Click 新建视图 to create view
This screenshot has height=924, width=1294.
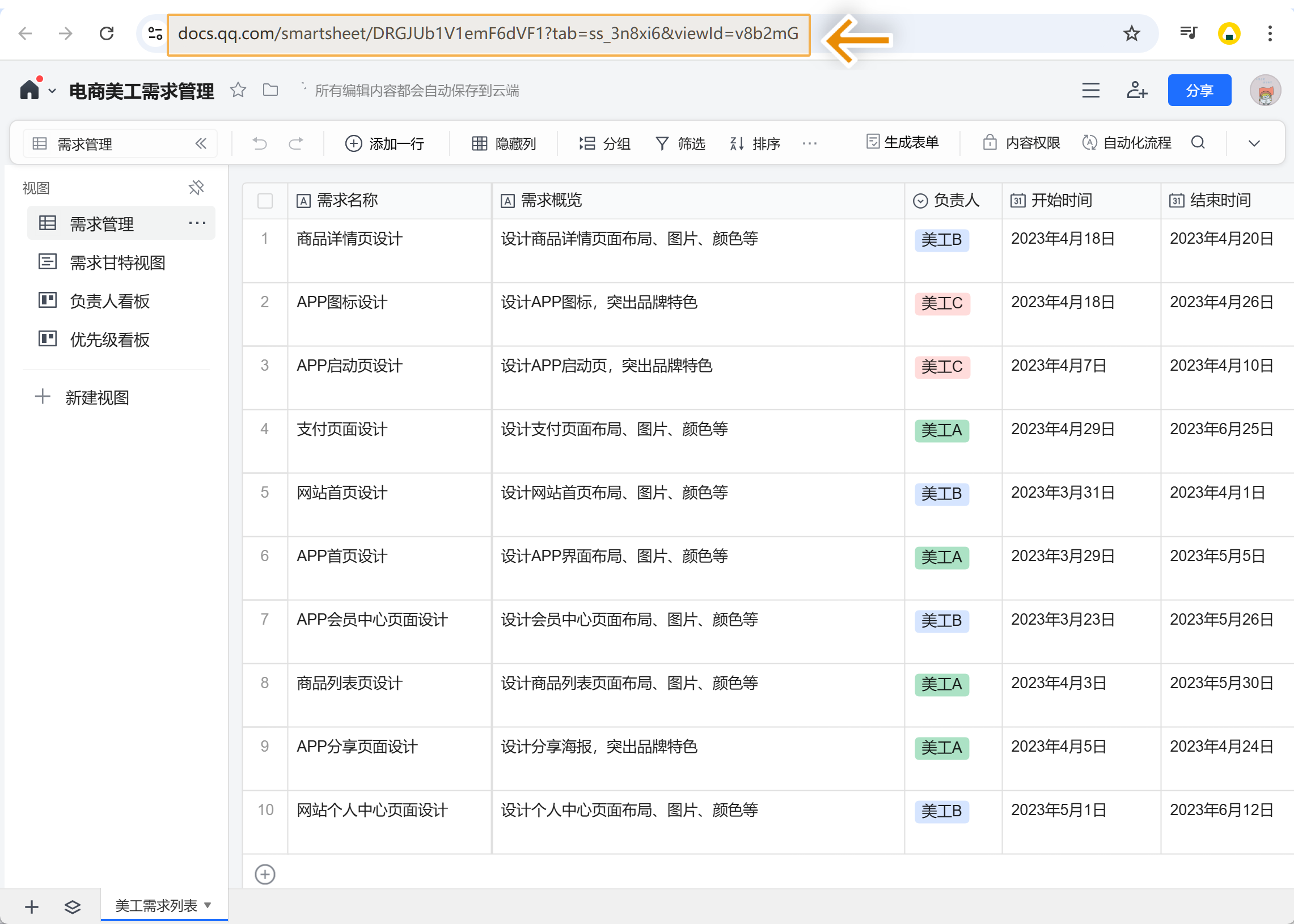(97, 397)
